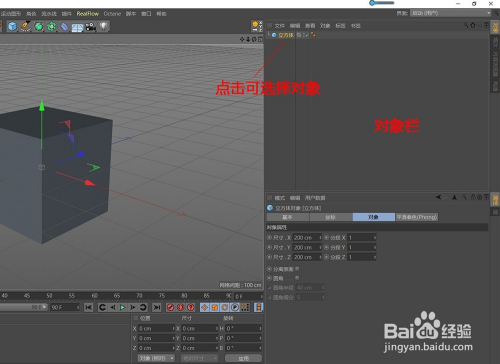Click the 应用 apply button
Image resolution: width=500 pixels, height=364 pixels.
pos(243,358)
